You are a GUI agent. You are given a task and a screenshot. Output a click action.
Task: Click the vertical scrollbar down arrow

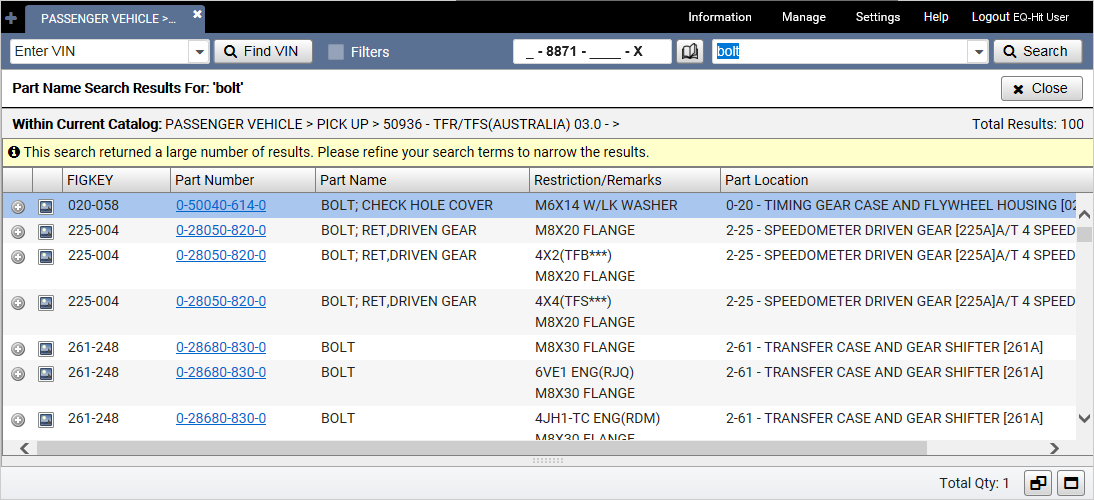coord(1084,419)
